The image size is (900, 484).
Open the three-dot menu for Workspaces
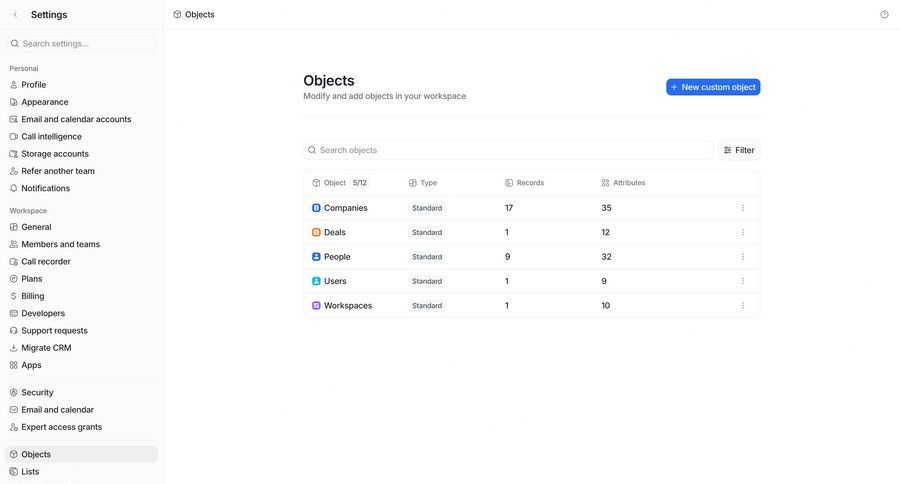tap(743, 305)
